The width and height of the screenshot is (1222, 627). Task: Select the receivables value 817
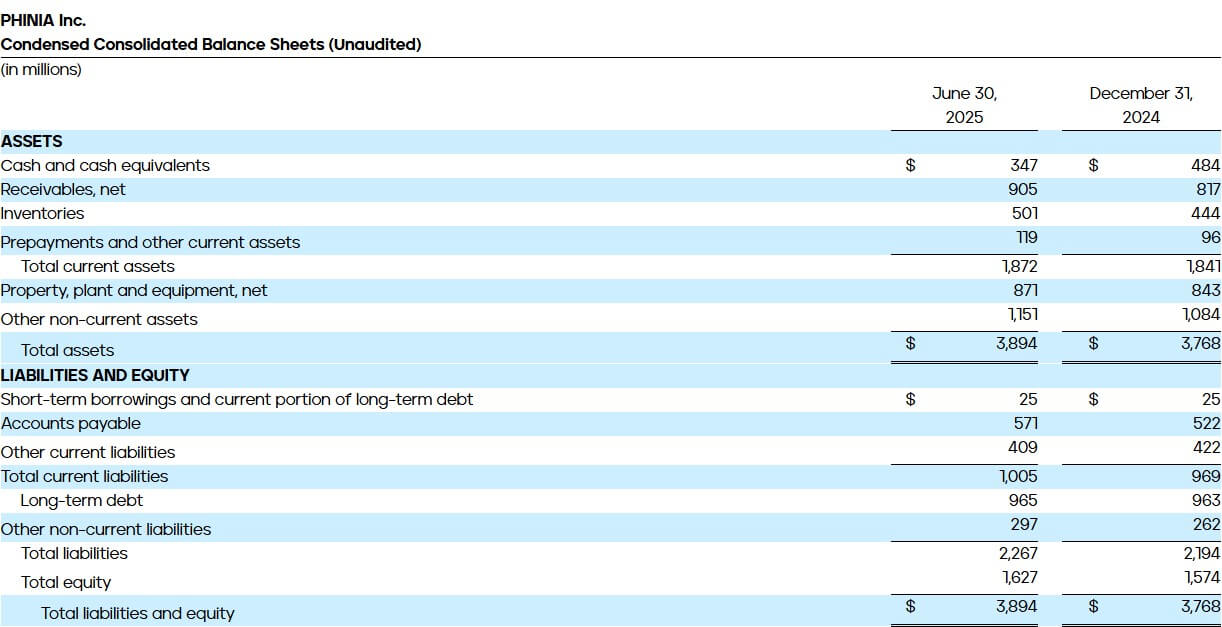pos(1208,190)
